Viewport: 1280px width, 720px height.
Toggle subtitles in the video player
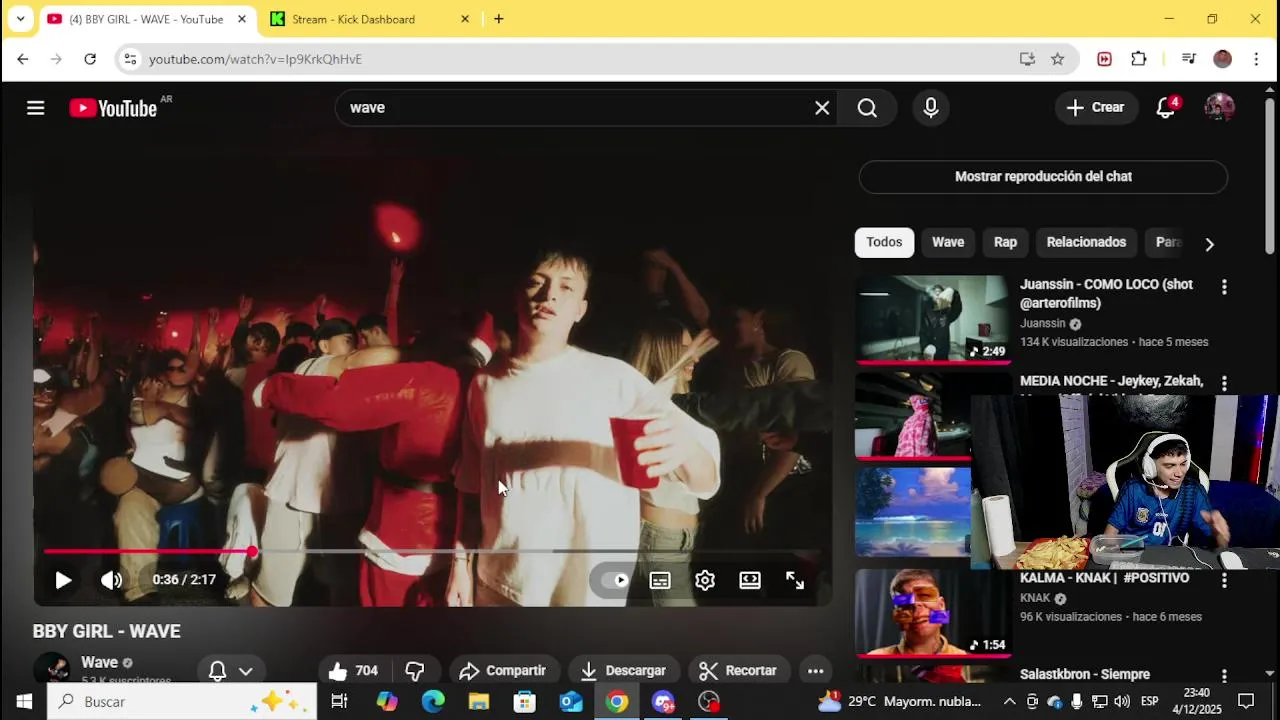pyautogui.click(x=660, y=580)
